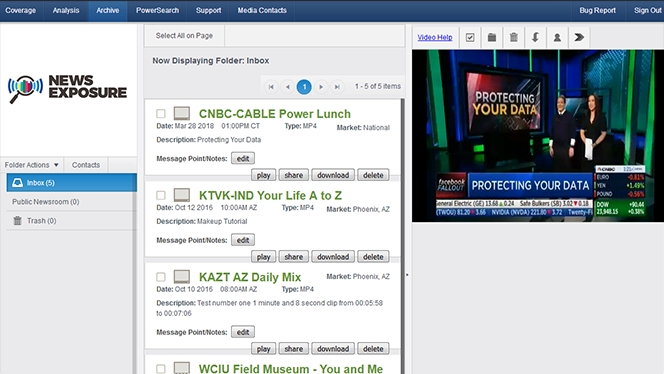This screenshot has height=374, width=664.
Task: Go to next page of results
Action: click(x=321, y=87)
